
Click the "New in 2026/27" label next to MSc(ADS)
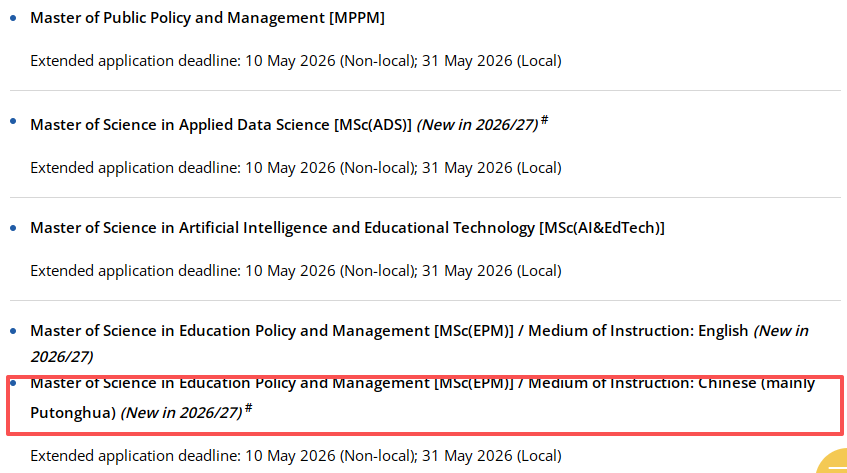pyautogui.click(x=476, y=125)
